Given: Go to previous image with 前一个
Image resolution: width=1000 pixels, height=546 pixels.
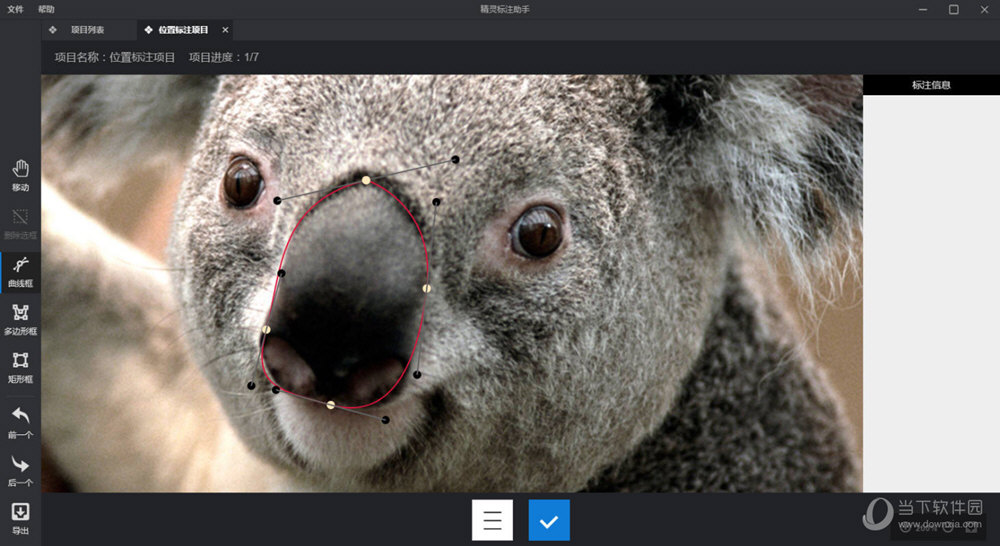Looking at the screenshot, I should point(20,423).
